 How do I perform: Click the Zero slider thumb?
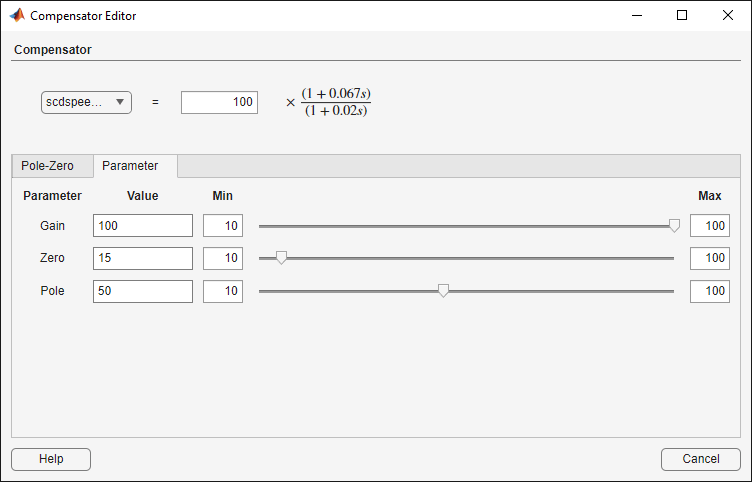[281, 258]
